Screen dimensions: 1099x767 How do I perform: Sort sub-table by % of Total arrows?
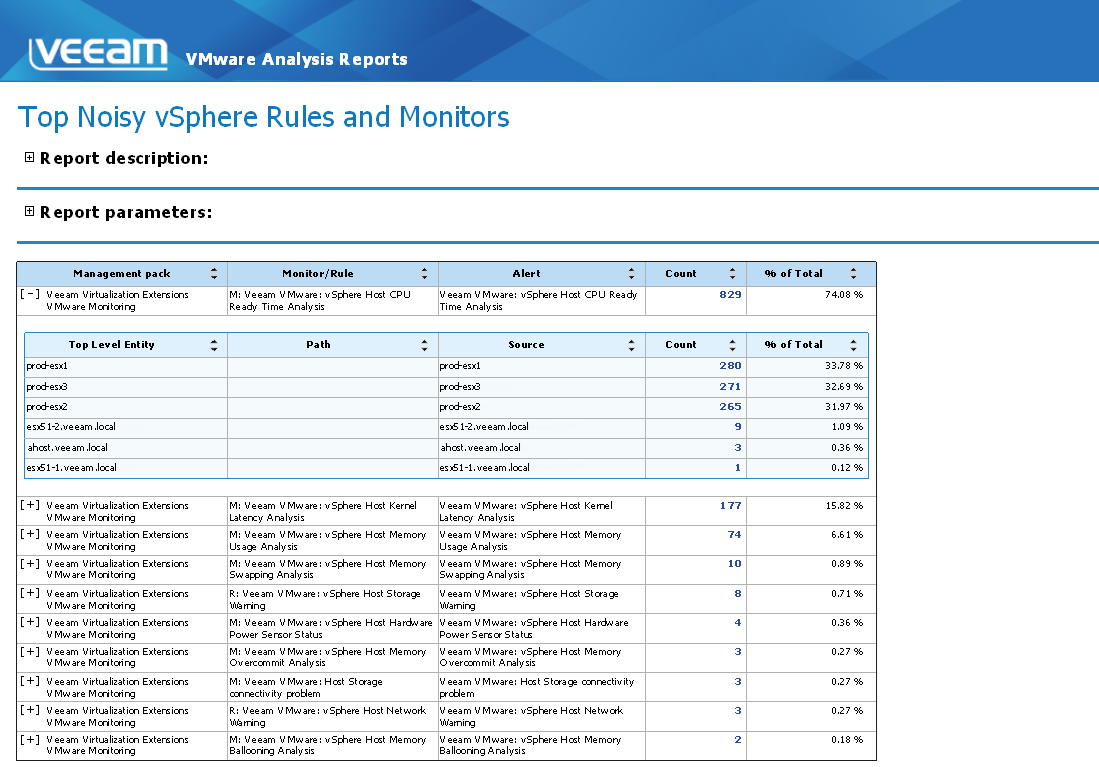point(853,345)
